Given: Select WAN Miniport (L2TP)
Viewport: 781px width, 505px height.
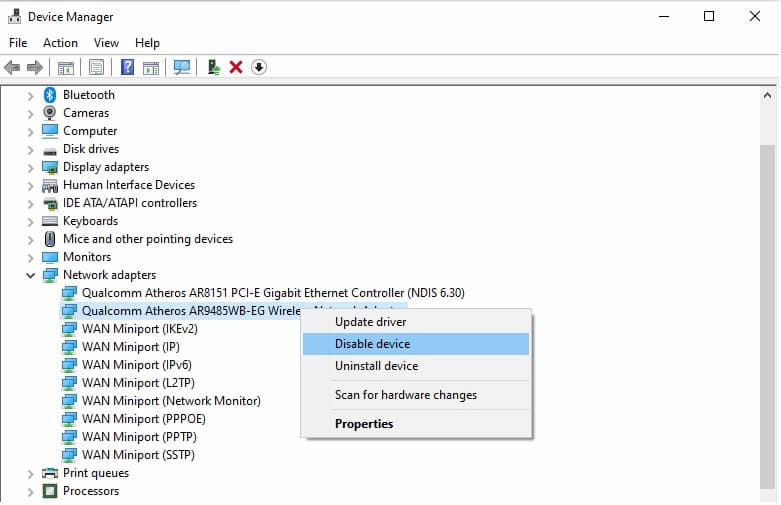Looking at the screenshot, I should click(138, 382).
